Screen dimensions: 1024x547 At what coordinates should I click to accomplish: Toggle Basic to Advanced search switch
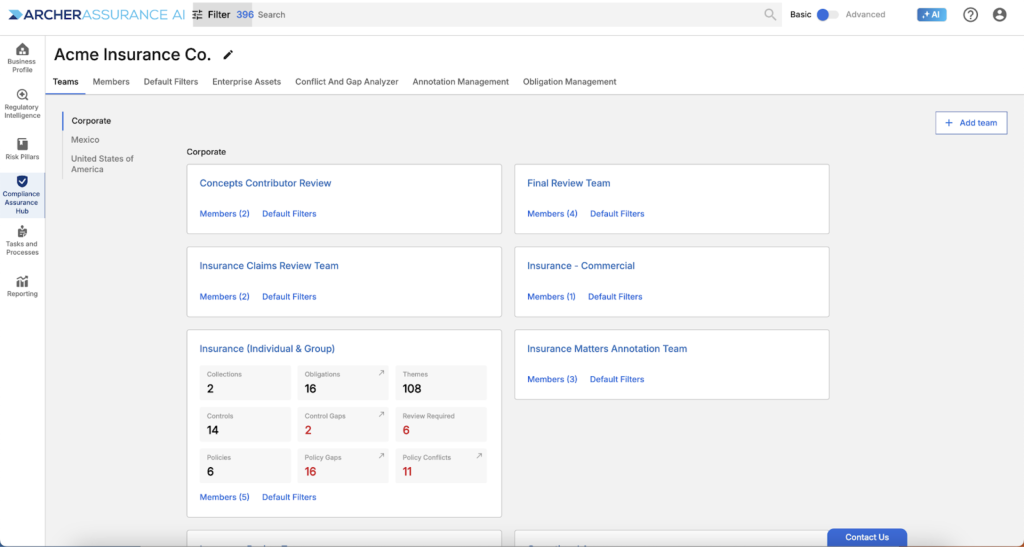(x=827, y=14)
